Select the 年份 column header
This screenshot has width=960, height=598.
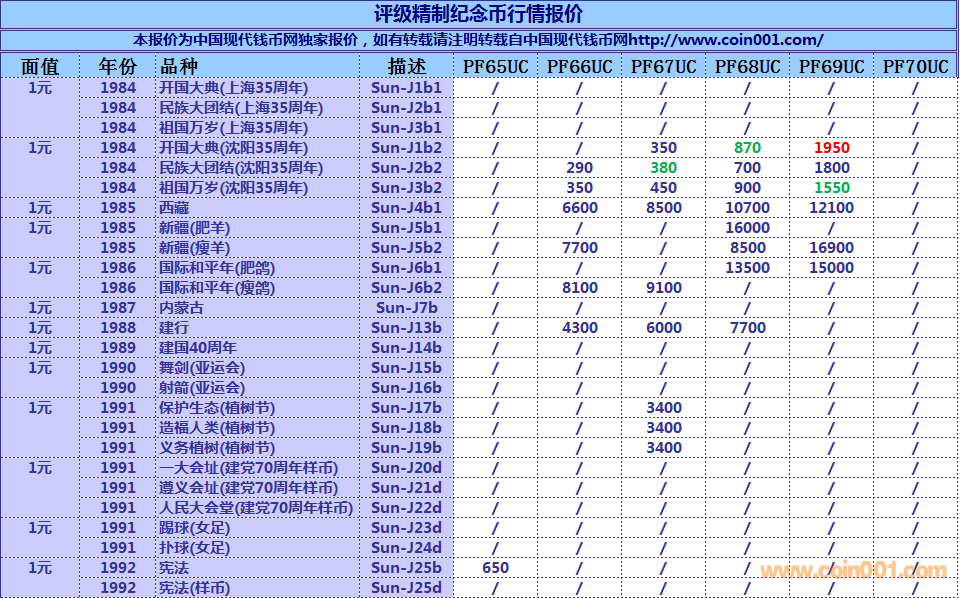(x=118, y=67)
